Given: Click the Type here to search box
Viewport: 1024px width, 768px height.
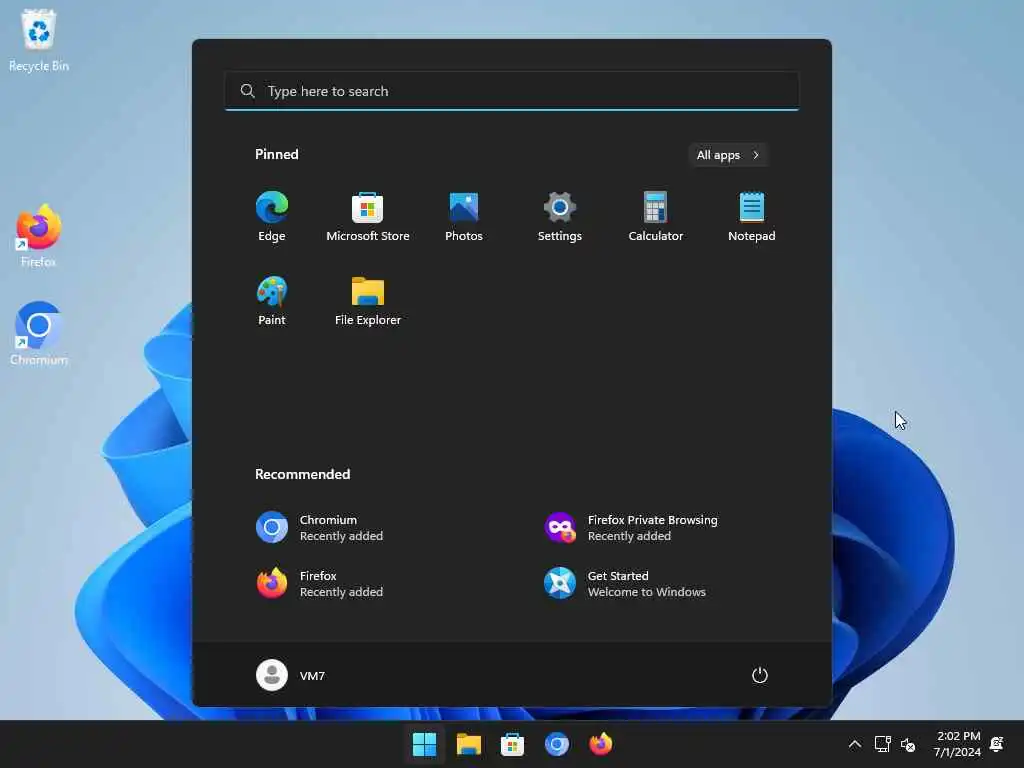Looking at the screenshot, I should 512,91.
